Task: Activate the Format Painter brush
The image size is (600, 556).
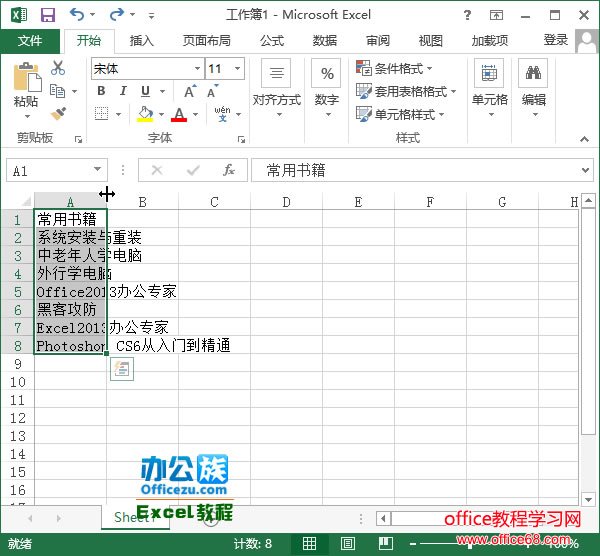Action: pos(58,113)
